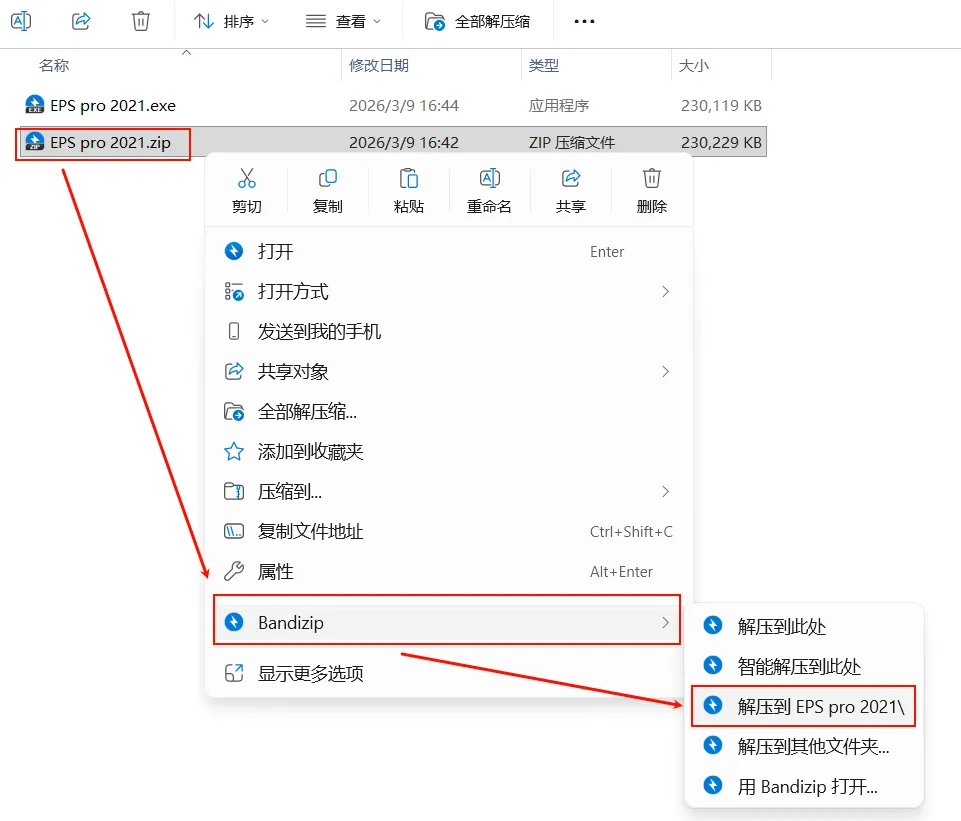Click the phone icon beside 发送到我的手机
The width and height of the screenshot is (961, 821).
tap(234, 331)
